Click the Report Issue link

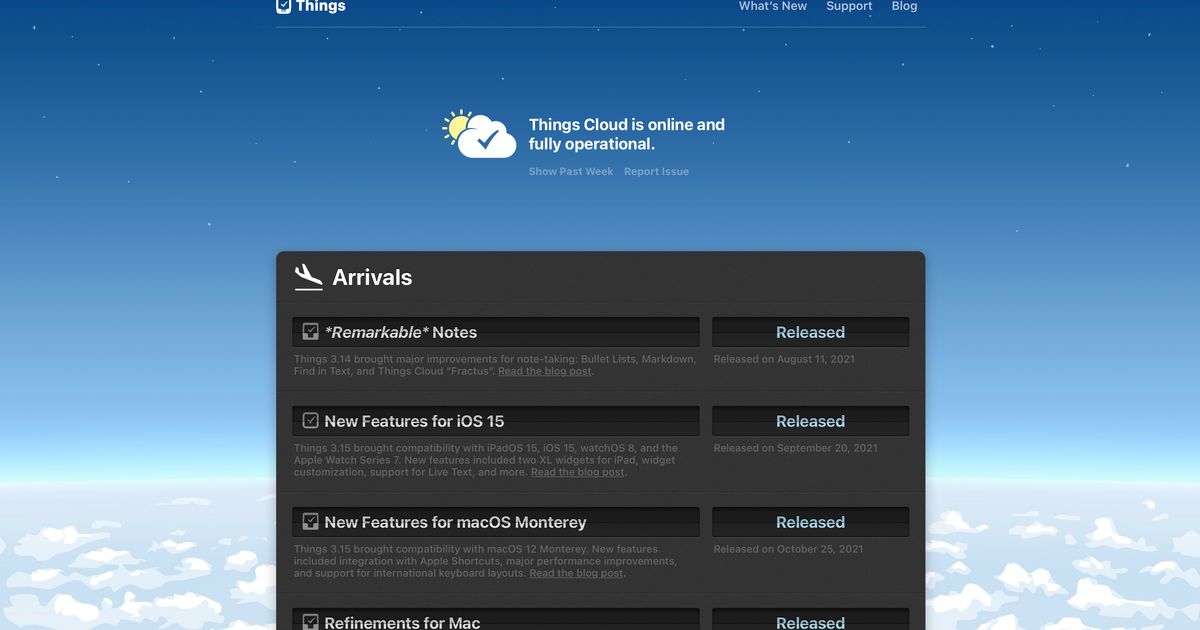tap(656, 172)
